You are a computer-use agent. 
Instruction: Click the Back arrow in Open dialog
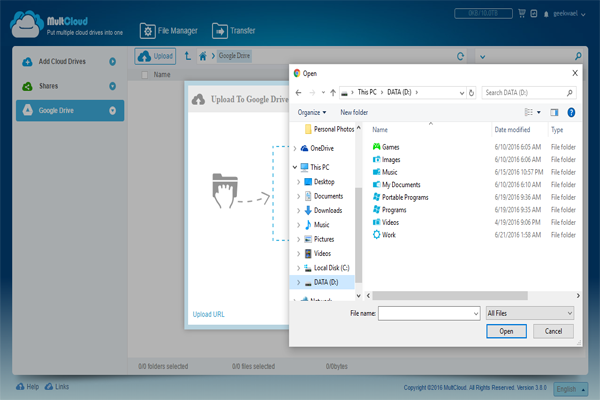click(298, 93)
